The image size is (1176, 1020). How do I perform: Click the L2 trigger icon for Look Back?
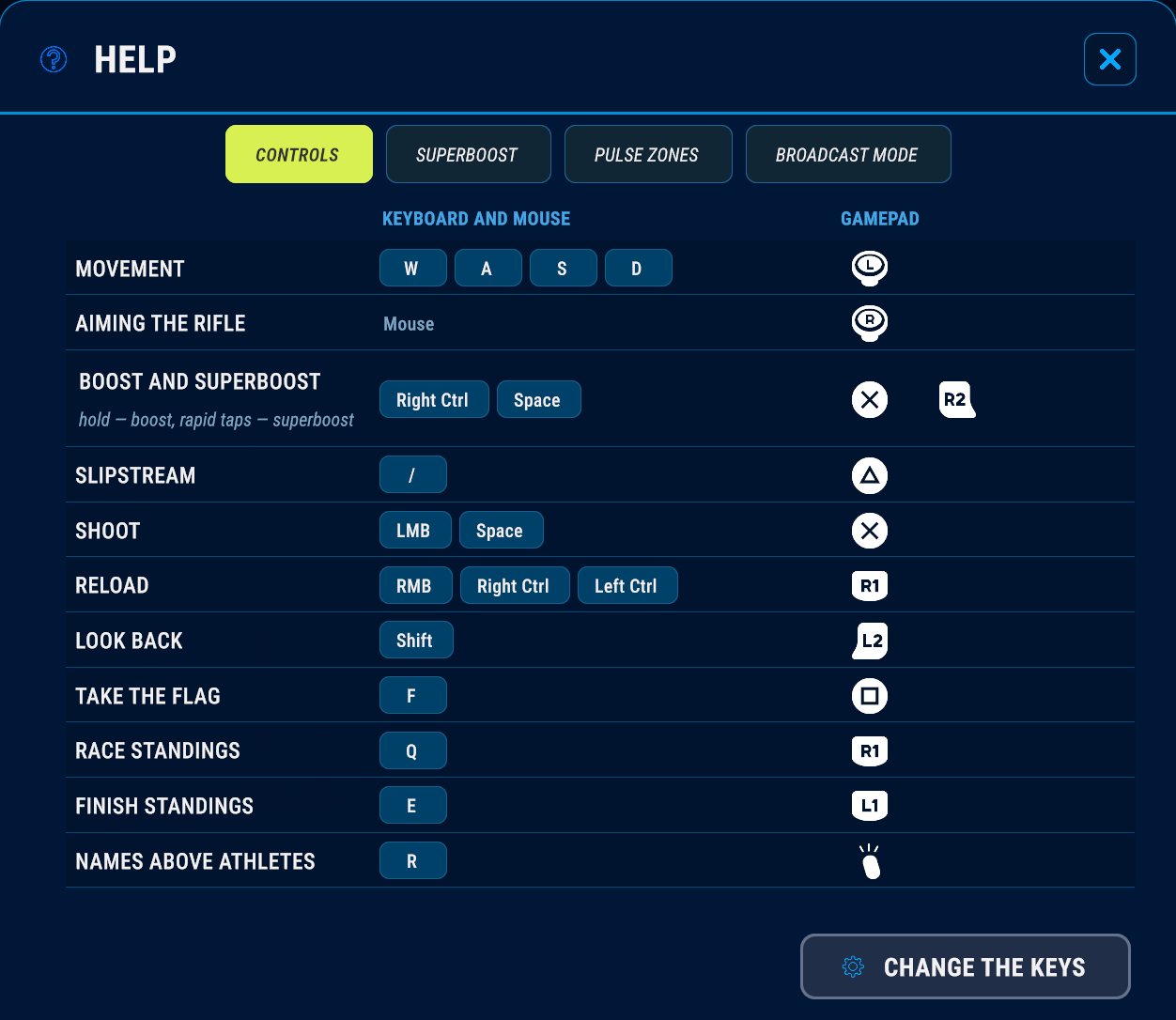point(870,641)
